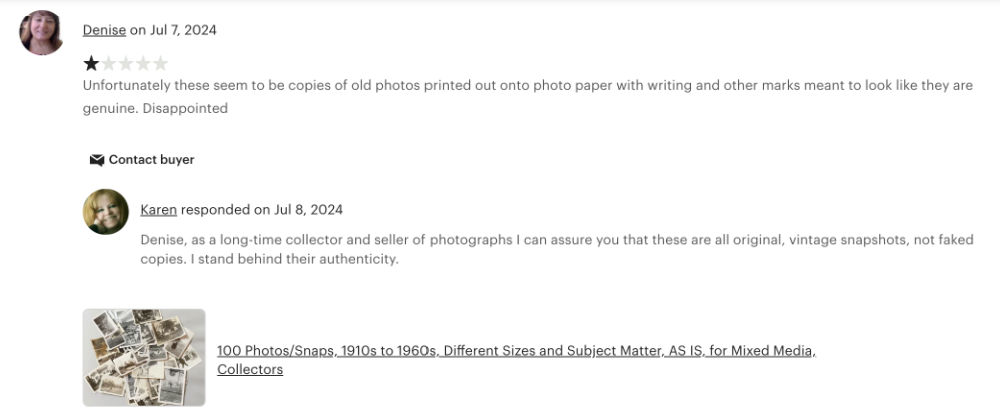1000x417 pixels.
Task: Click the text 'responded on Jul 8, 2024'
Action: pyautogui.click(x=262, y=210)
